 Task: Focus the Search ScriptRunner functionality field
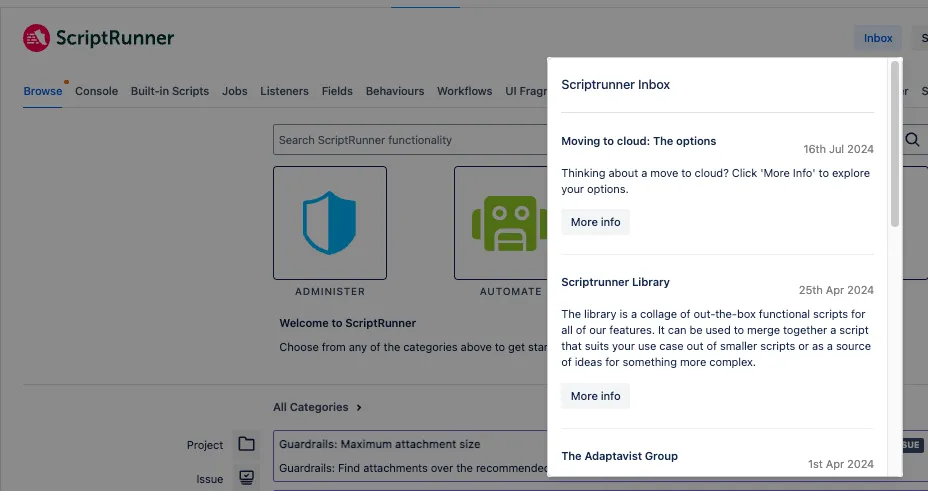[410, 140]
